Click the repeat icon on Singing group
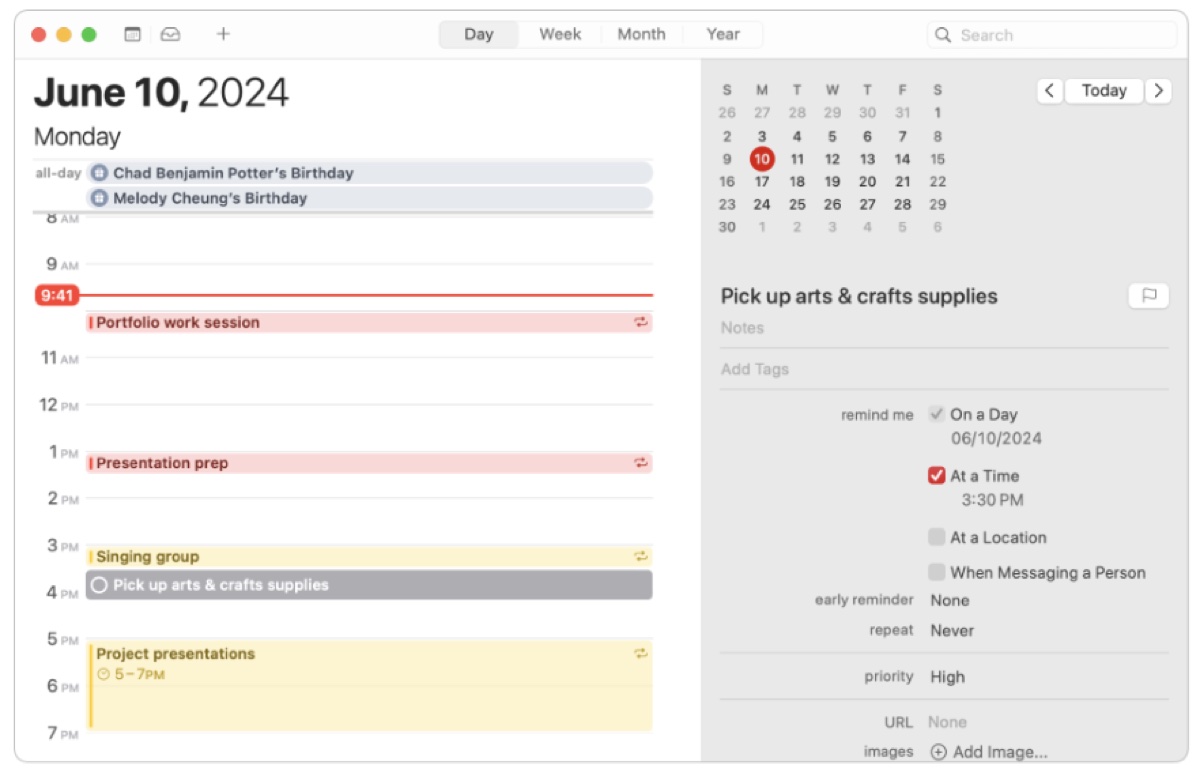1200x776 pixels. 640,555
